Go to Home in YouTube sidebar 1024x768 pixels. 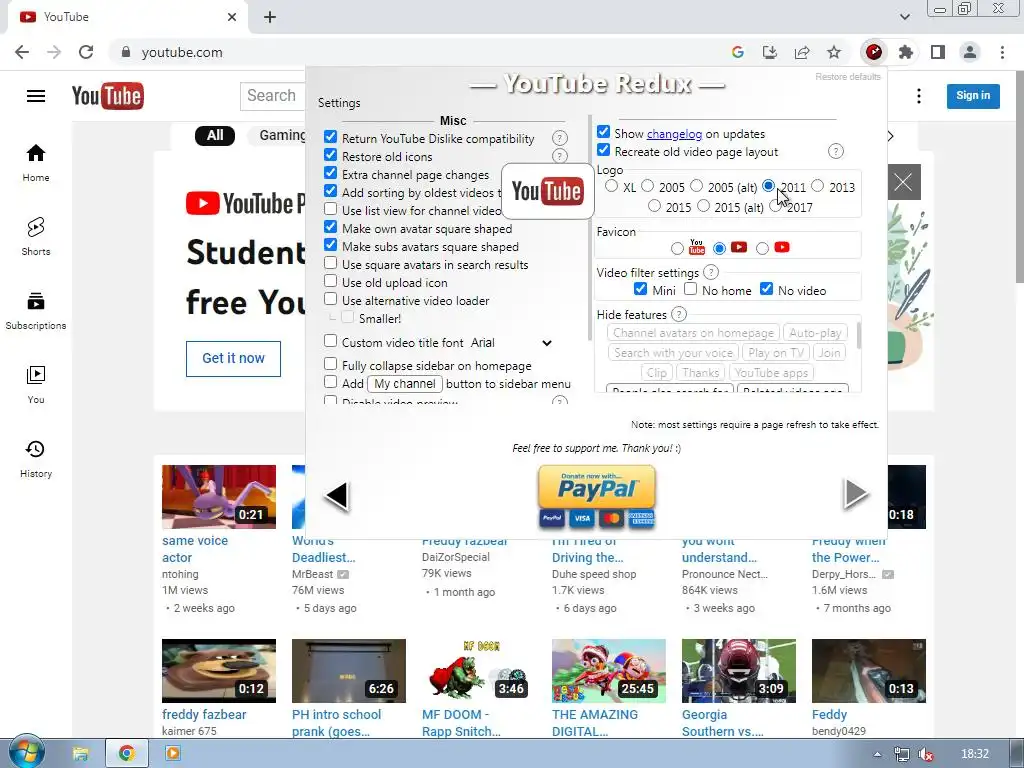click(x=36, y=163)
